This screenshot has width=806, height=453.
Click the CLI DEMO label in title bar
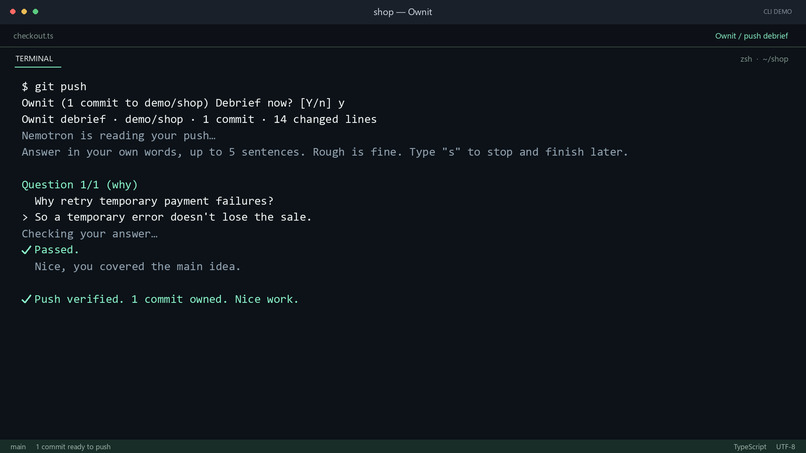(x=777, y=12)
